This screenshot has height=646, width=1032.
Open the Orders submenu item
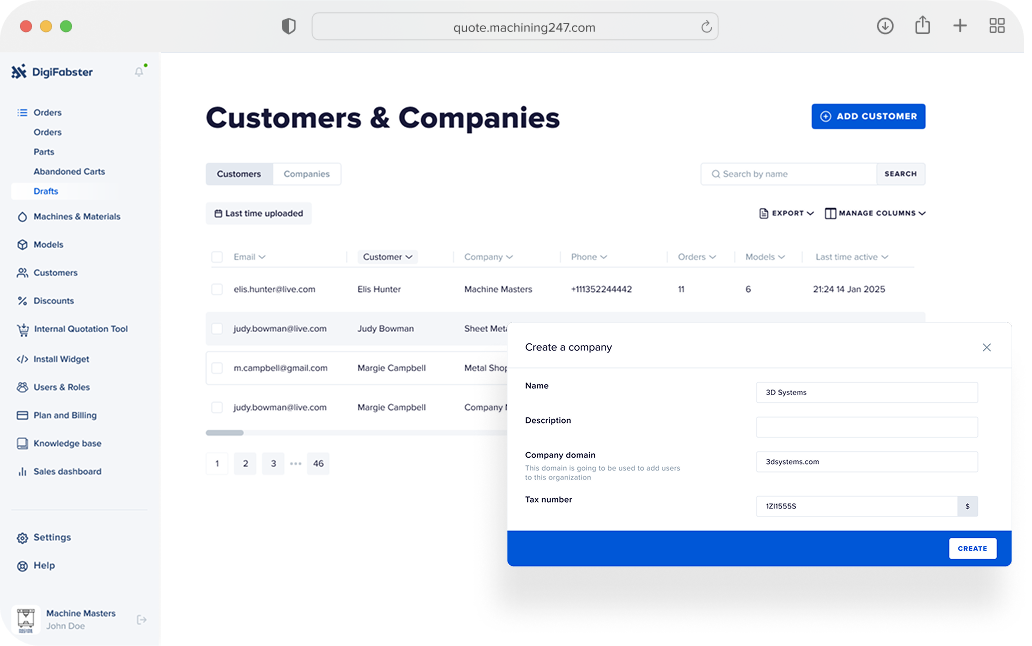47,132
